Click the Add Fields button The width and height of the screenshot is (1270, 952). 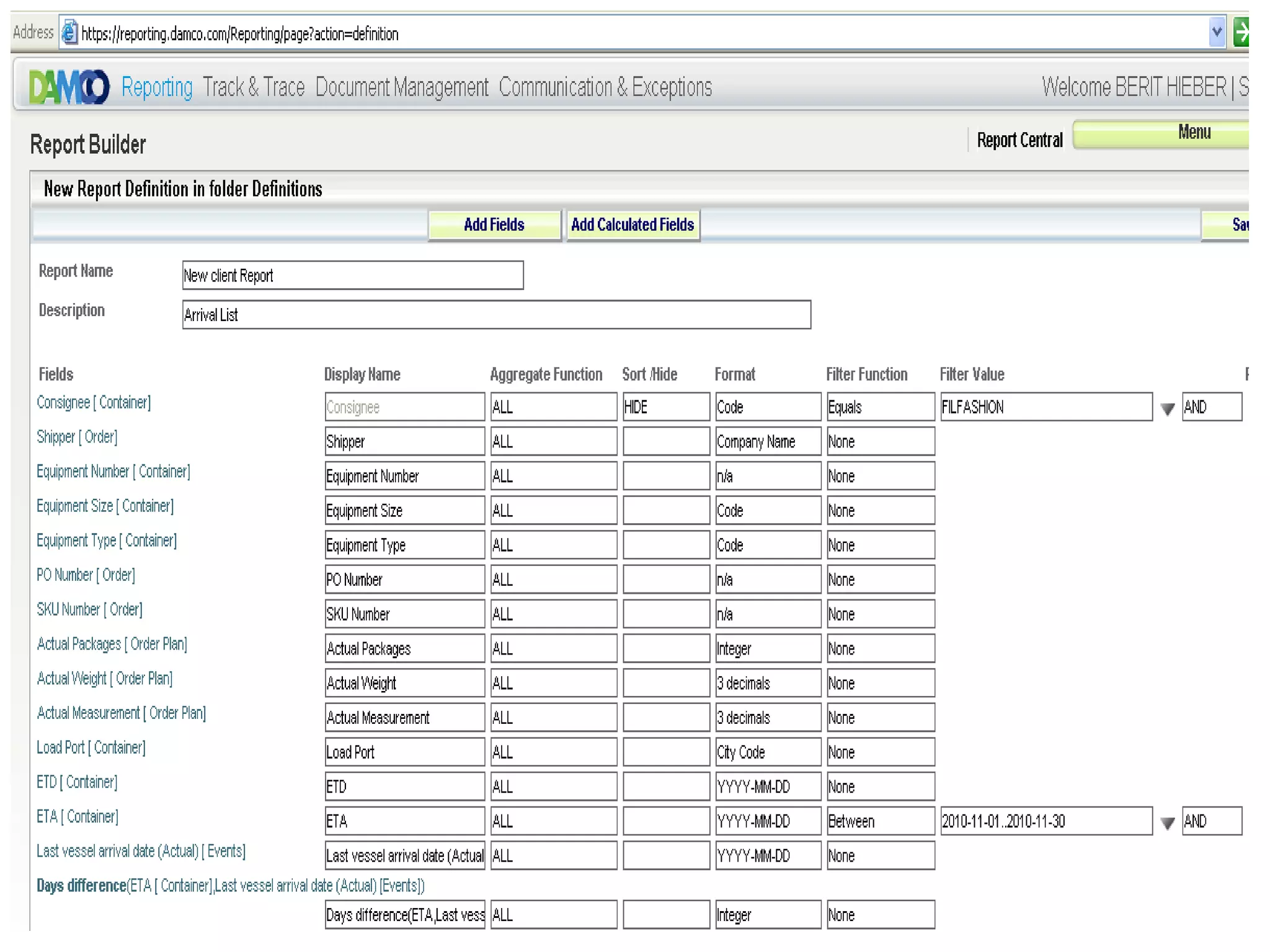tap(494, 225)
